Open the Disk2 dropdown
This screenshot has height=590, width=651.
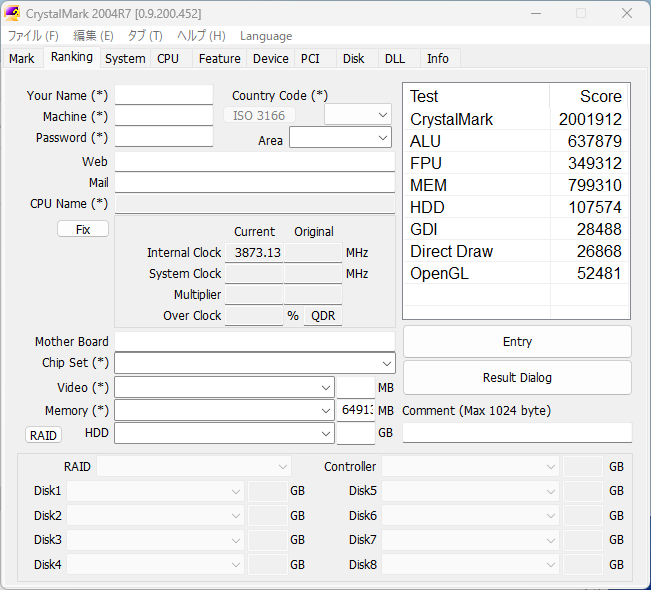pyautogui.click(x=155, y=516)
